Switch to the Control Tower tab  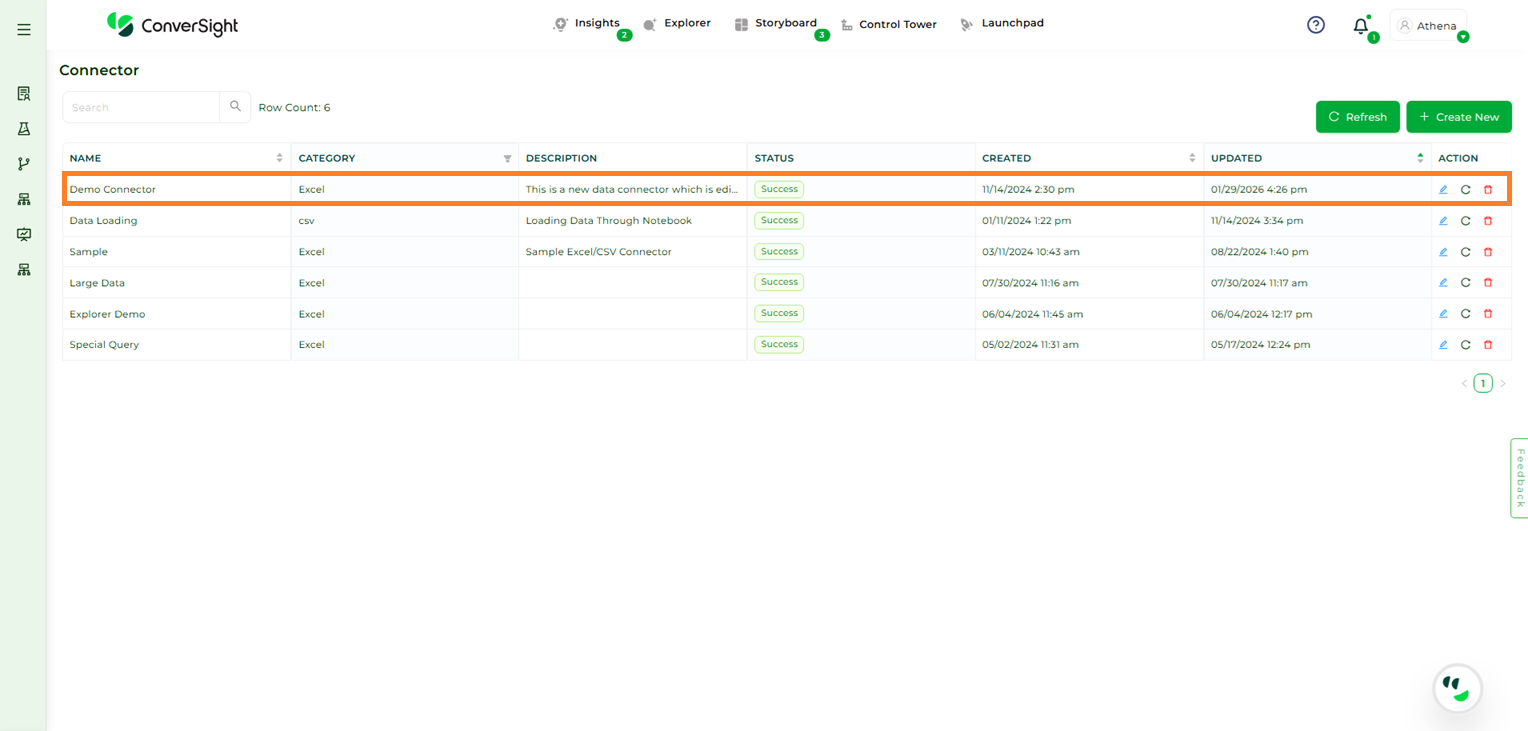[x=897, y=25]
